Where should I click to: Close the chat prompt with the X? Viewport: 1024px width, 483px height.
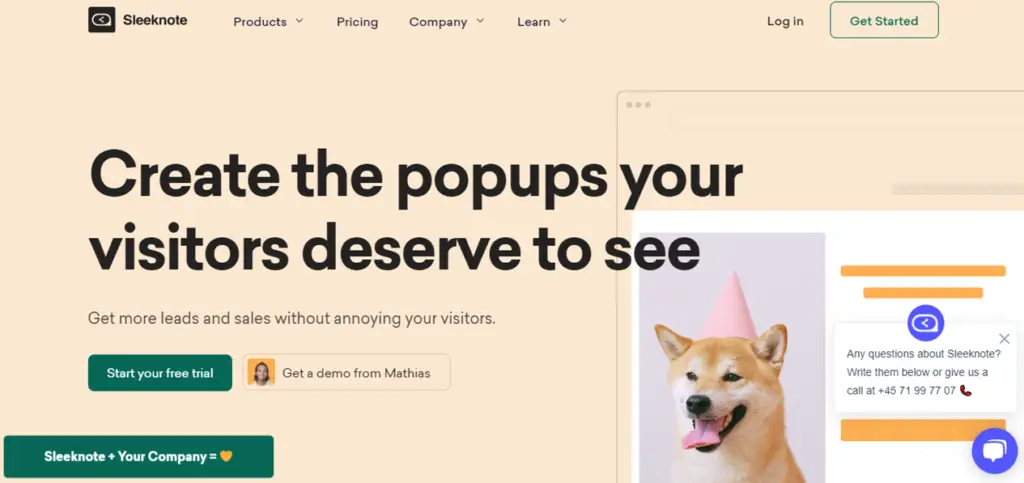click(x=1004, y=339)
